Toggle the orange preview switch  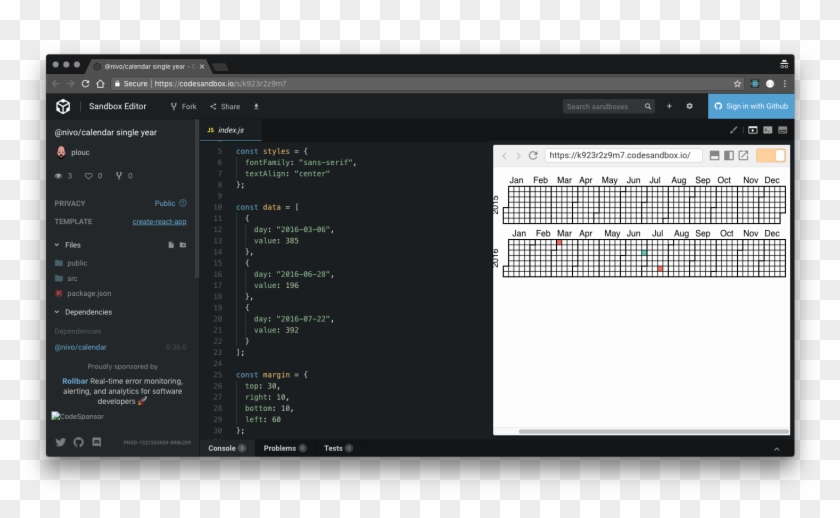click(771, 156)
